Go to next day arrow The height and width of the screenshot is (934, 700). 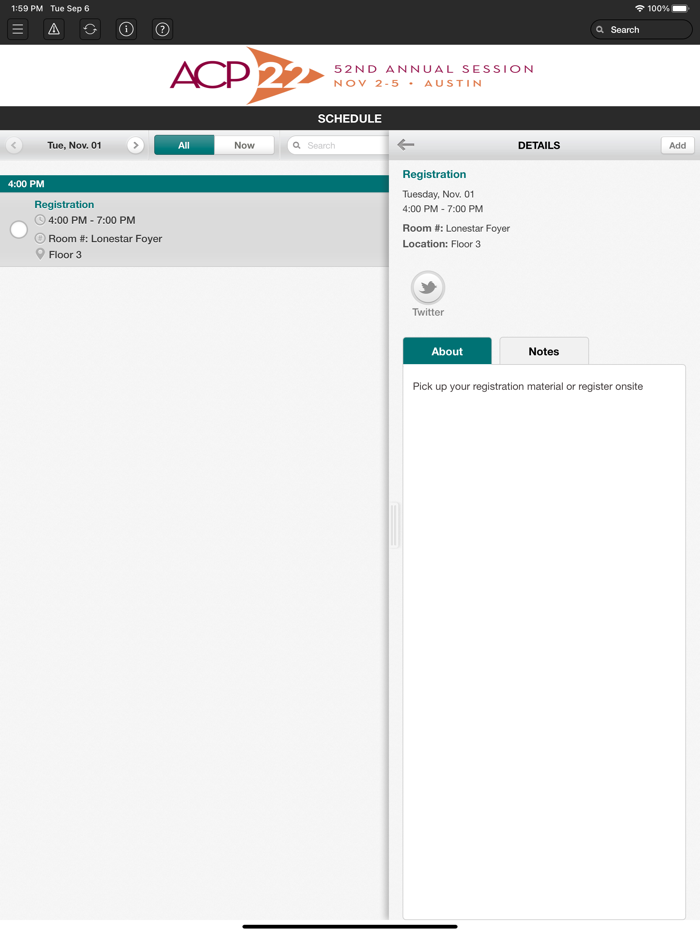[x=135, y=145]
